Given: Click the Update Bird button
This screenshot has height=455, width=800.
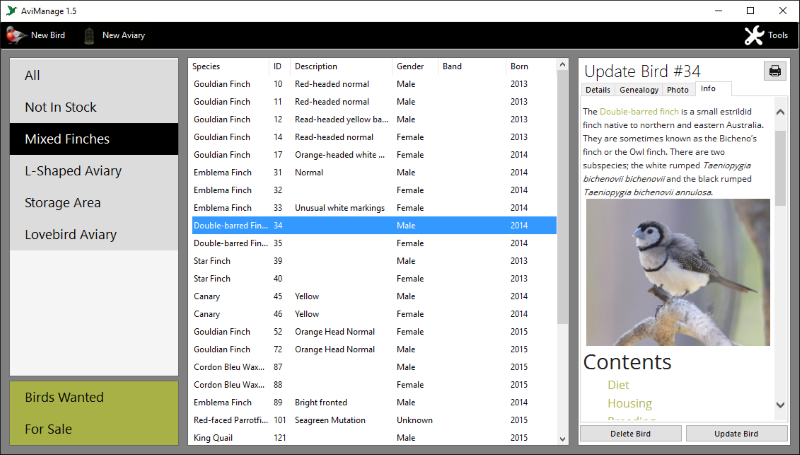Looking at the screenshot, I should 736,434.
